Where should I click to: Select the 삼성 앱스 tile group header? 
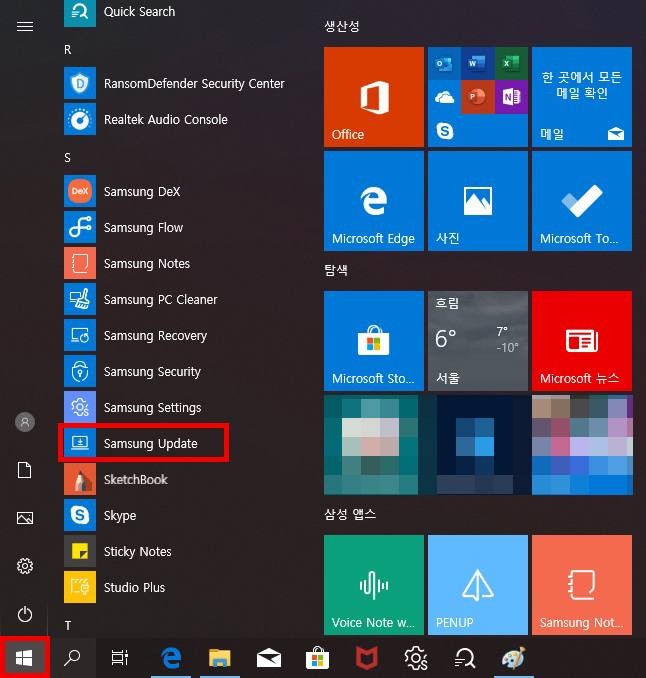coord(350,514)
